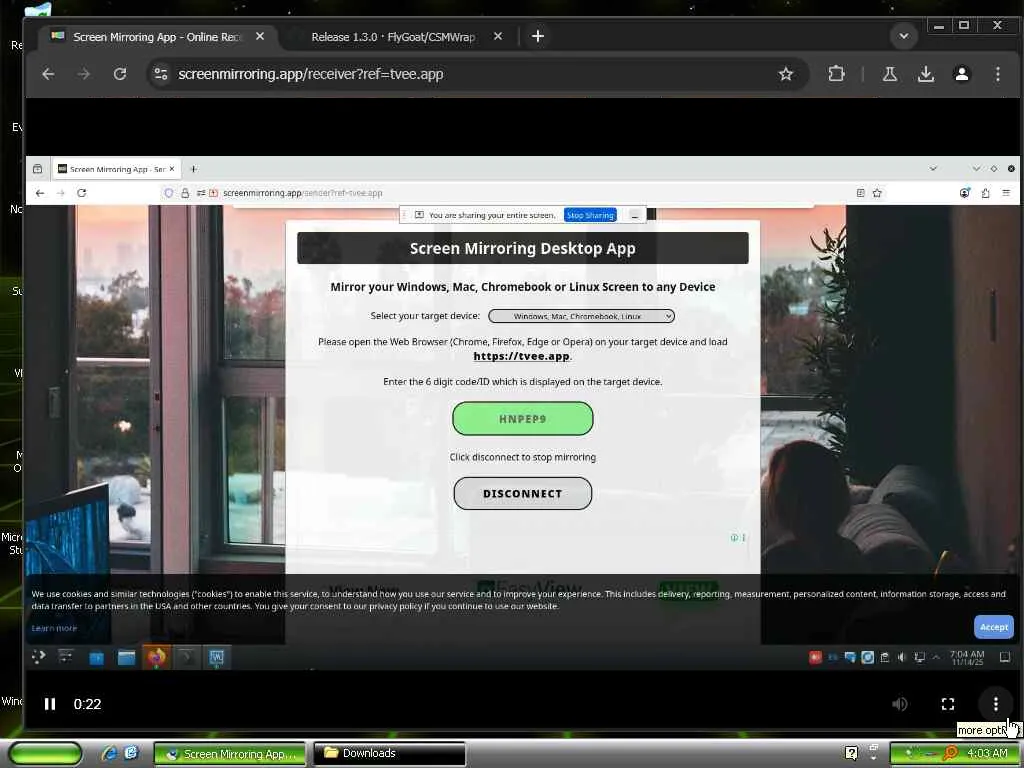The image size is (1024, 768).
Task: Open a new Chrome tab with plus
Action: [537, 36]
